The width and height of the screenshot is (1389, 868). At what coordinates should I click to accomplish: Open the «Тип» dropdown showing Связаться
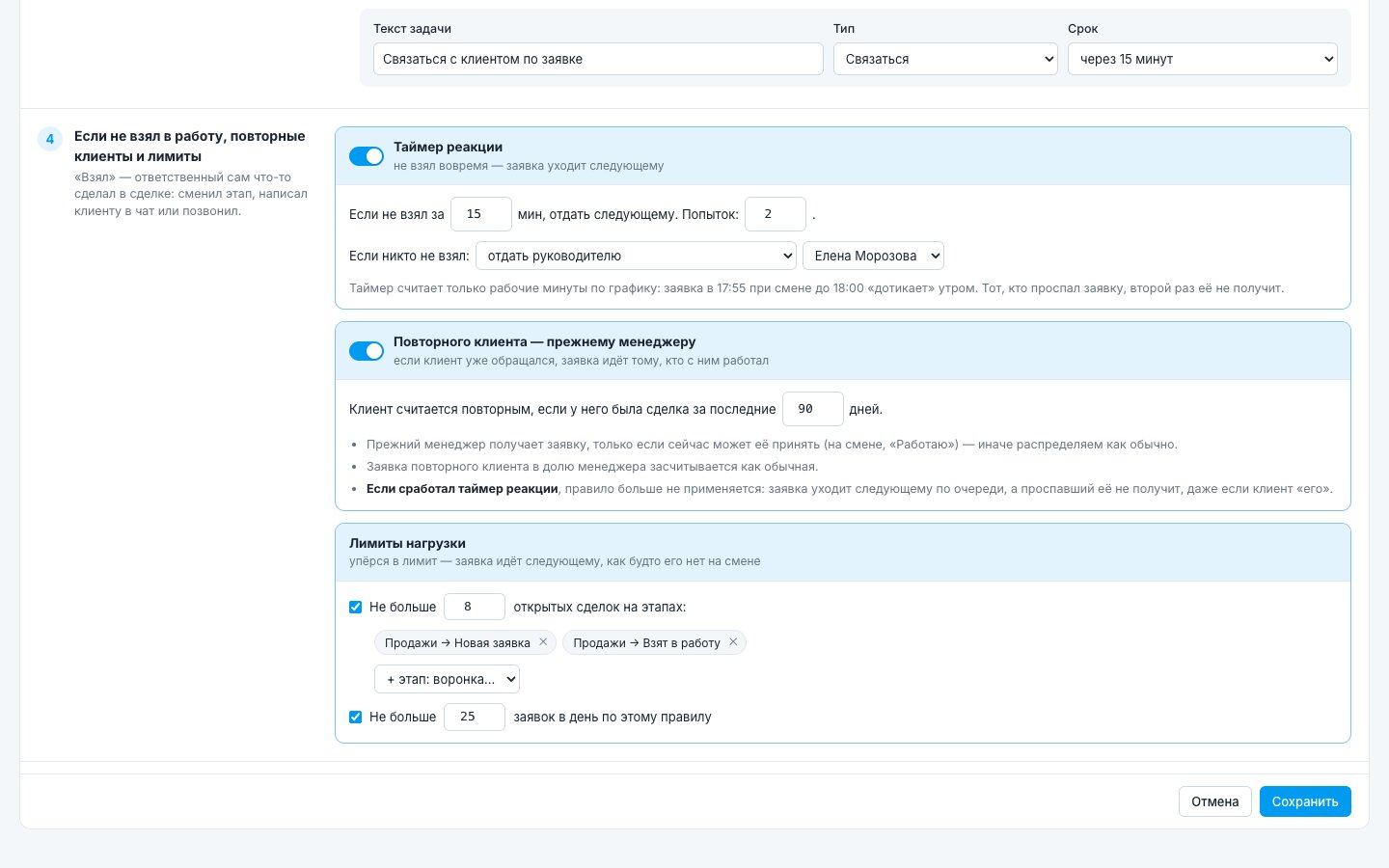(945, 59)
